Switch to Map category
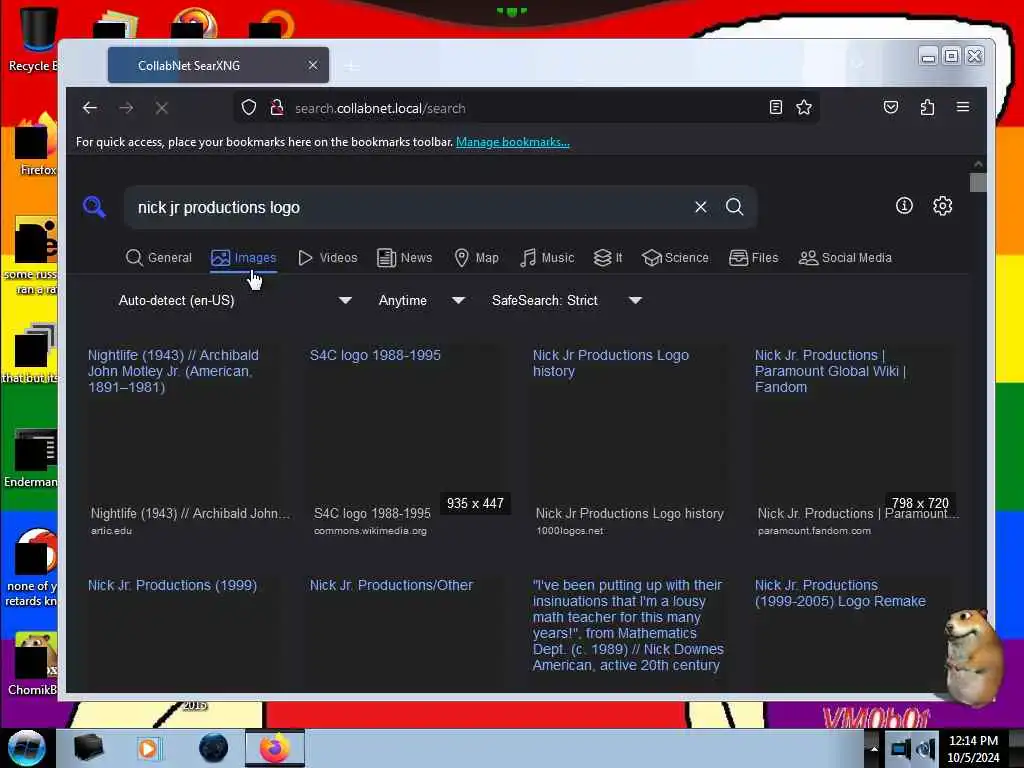 (x=476, y=258)
